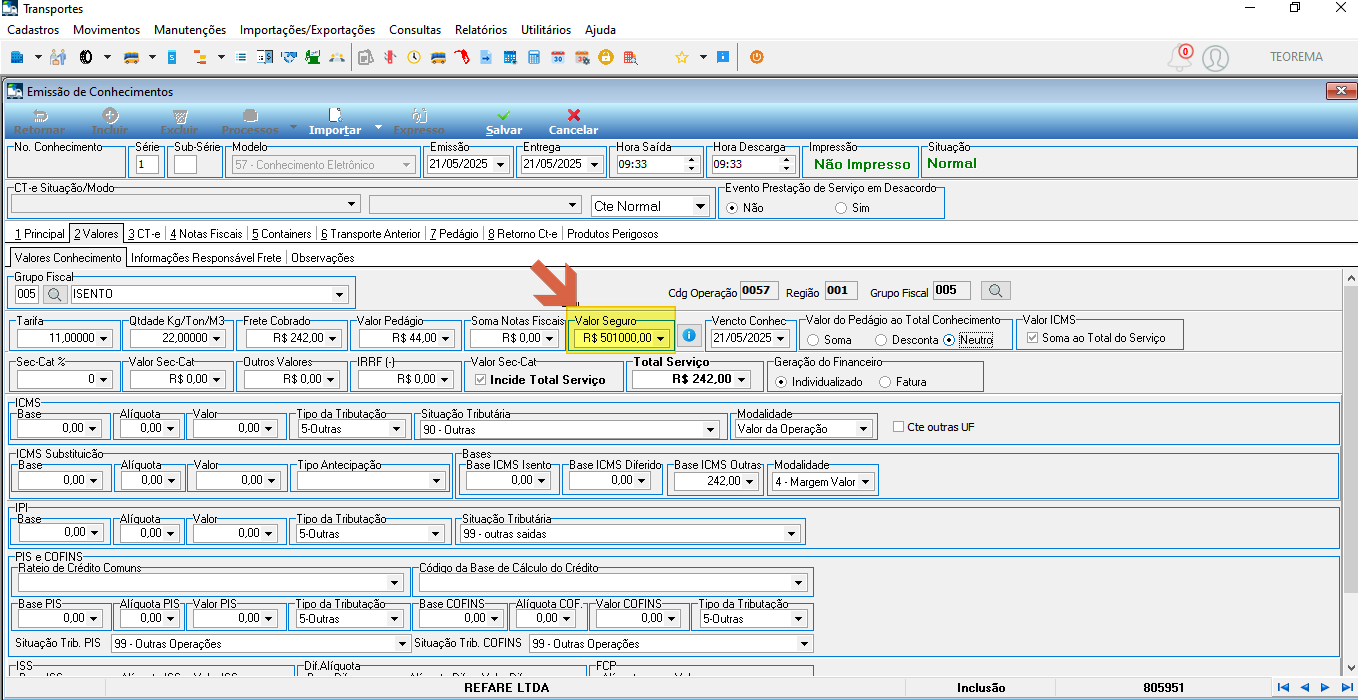Viewport: 1358px width, 700px height.
Task: Click the Valor Seguro input field
Action: pos(621,338)
